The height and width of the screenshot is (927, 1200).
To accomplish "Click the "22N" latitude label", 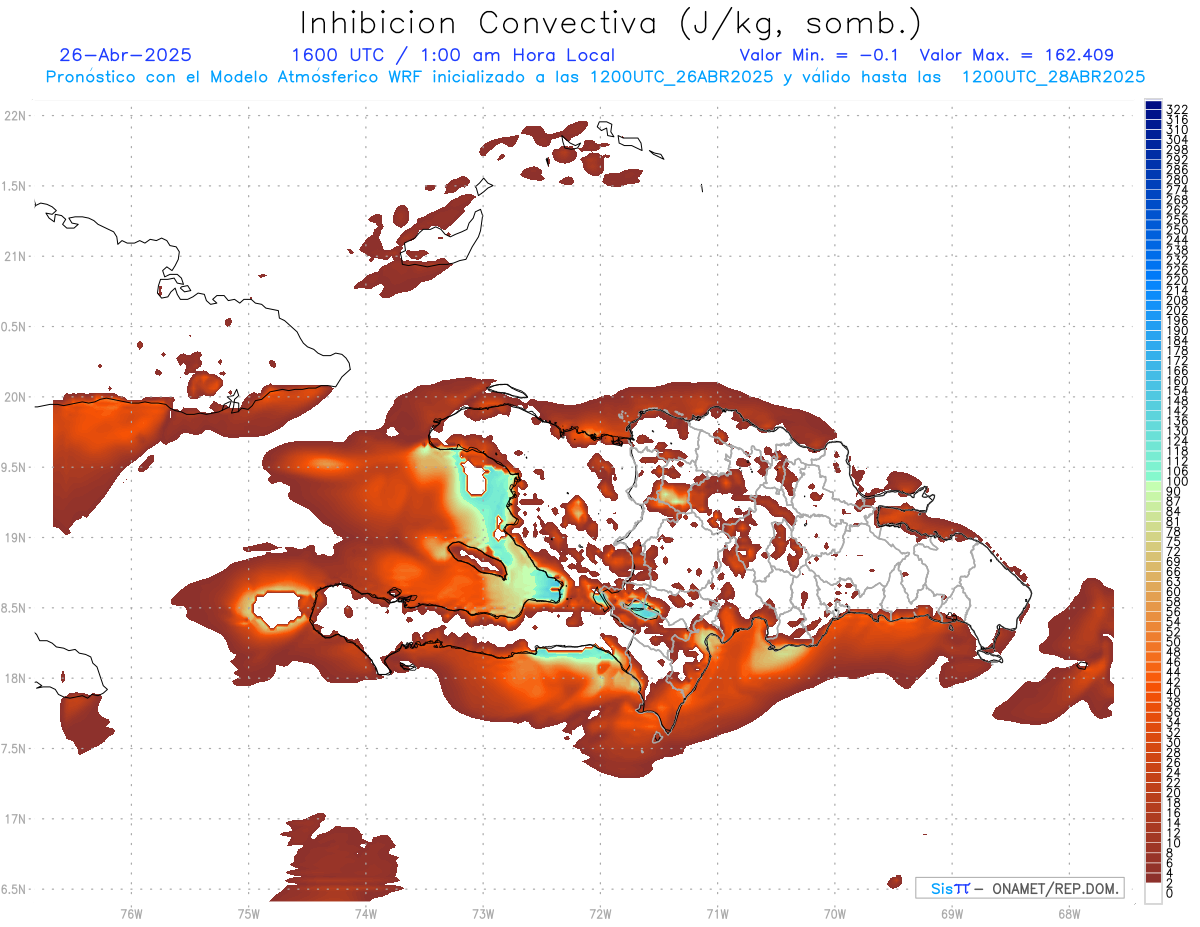I will tap(15, 116).
